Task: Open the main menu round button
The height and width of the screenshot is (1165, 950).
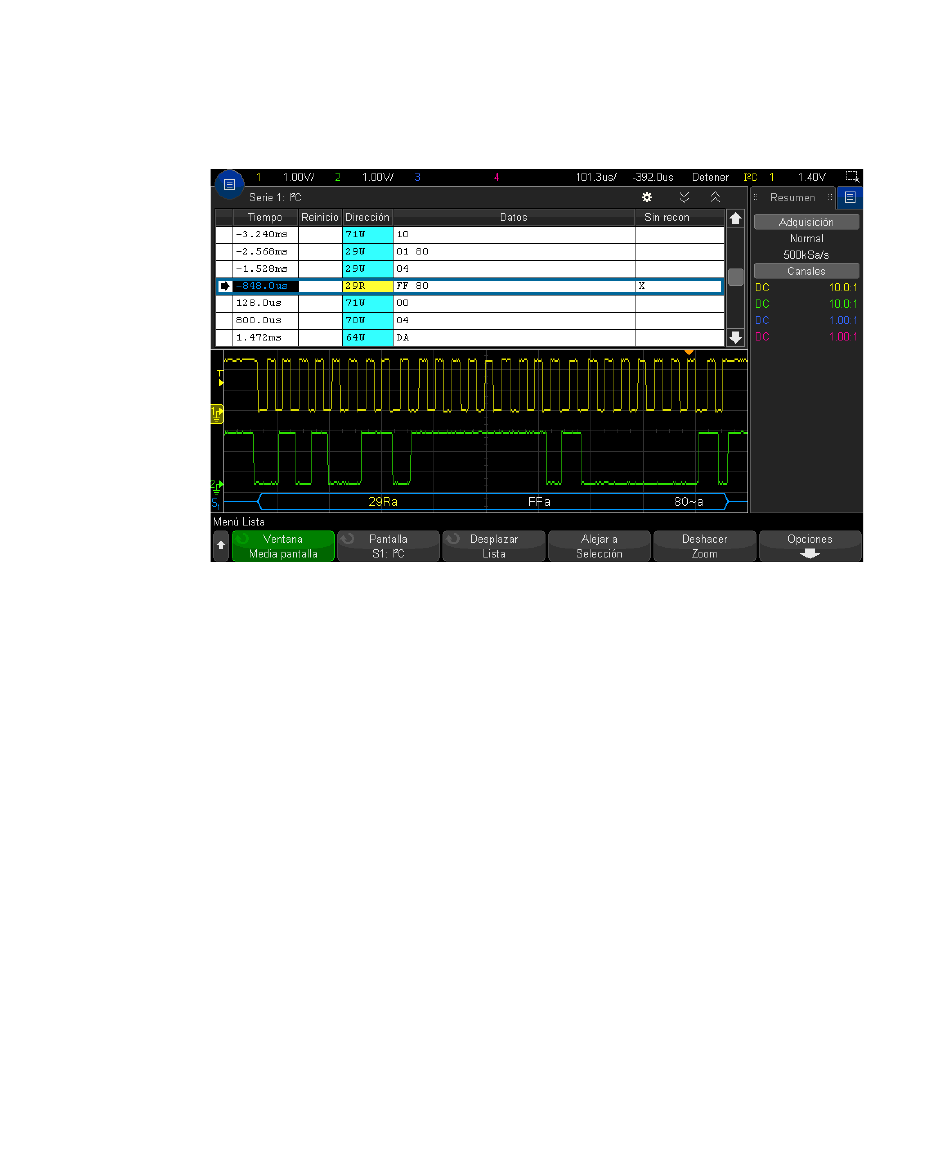Action: 229,184
